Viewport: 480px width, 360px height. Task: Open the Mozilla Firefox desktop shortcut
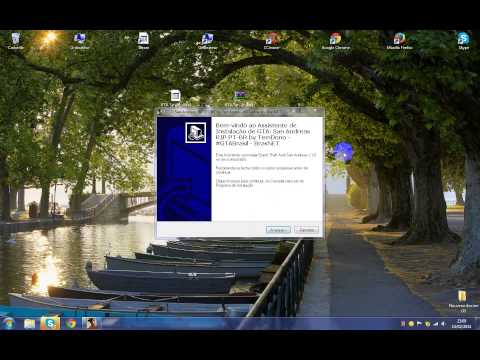399,41
